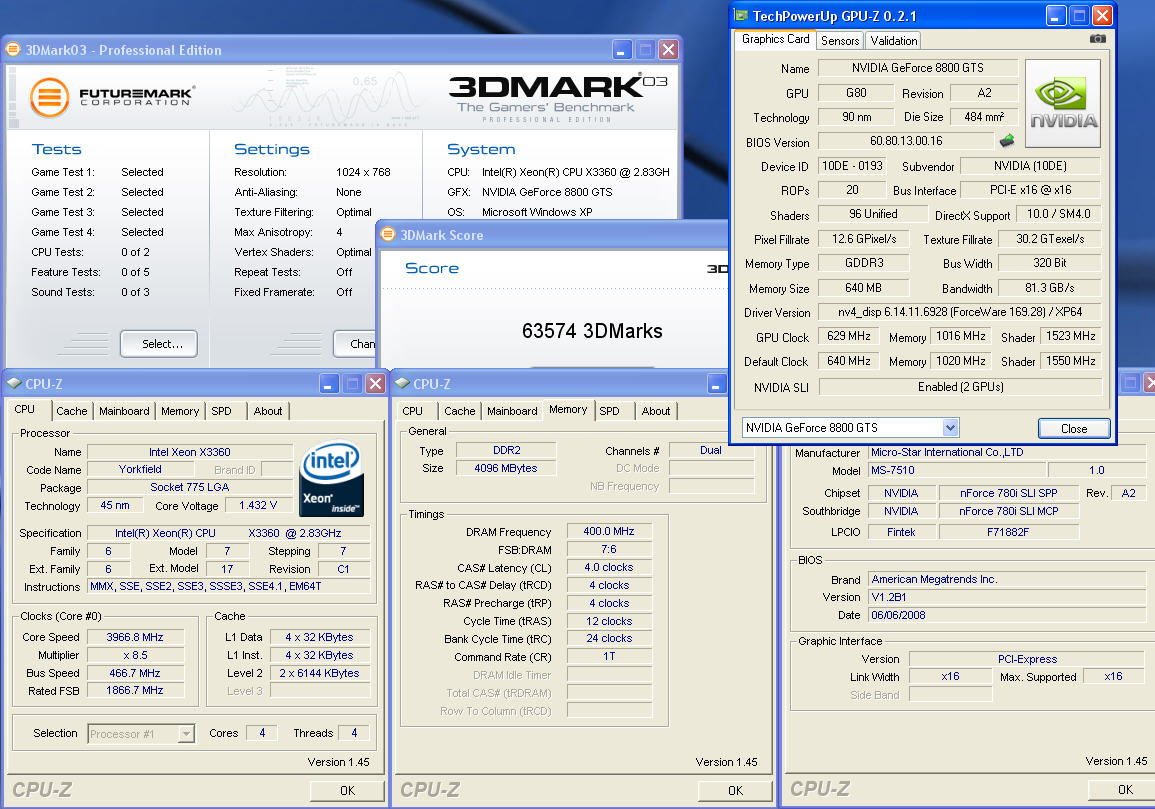
Task: Select the Graphics Card tab in GPU-Z
Action: 775,39
